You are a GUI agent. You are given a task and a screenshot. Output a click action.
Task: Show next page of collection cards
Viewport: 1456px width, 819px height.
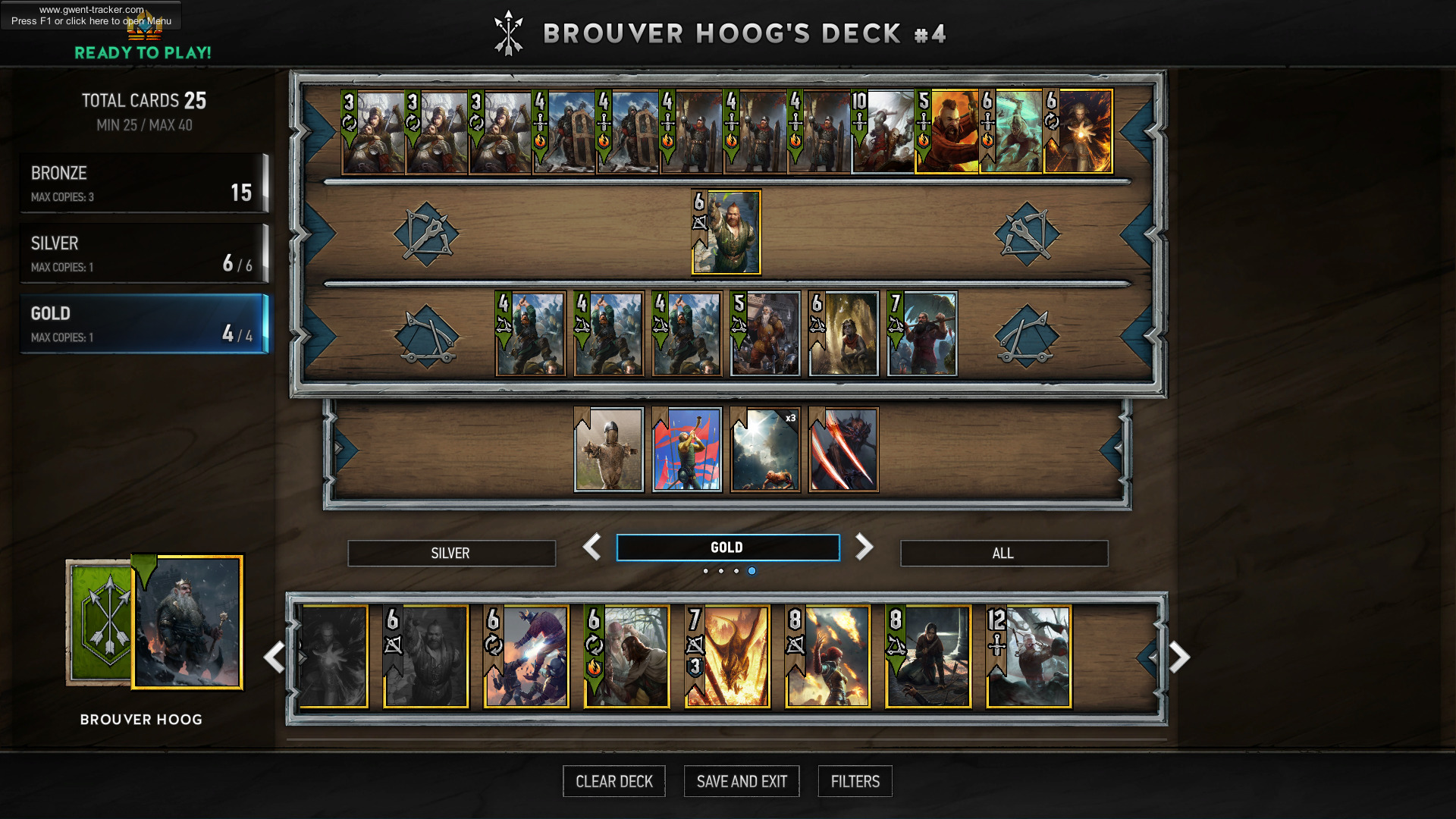point(1179,657)
